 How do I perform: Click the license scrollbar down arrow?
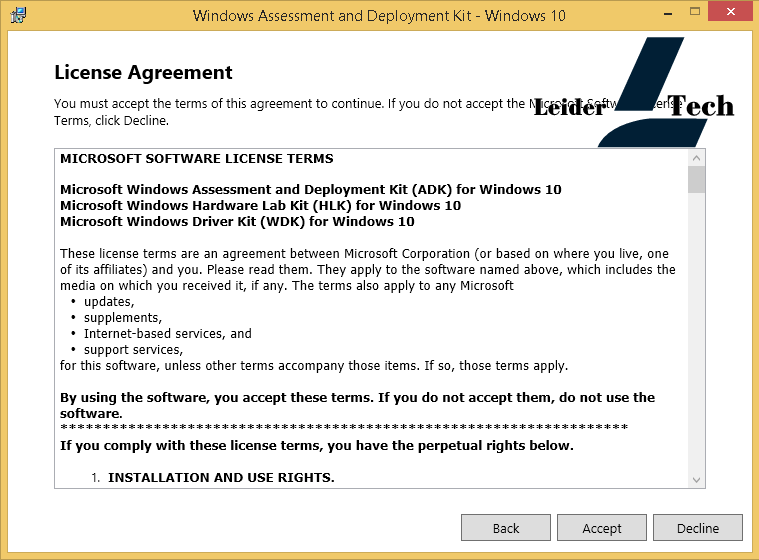[x=697, y=480]
